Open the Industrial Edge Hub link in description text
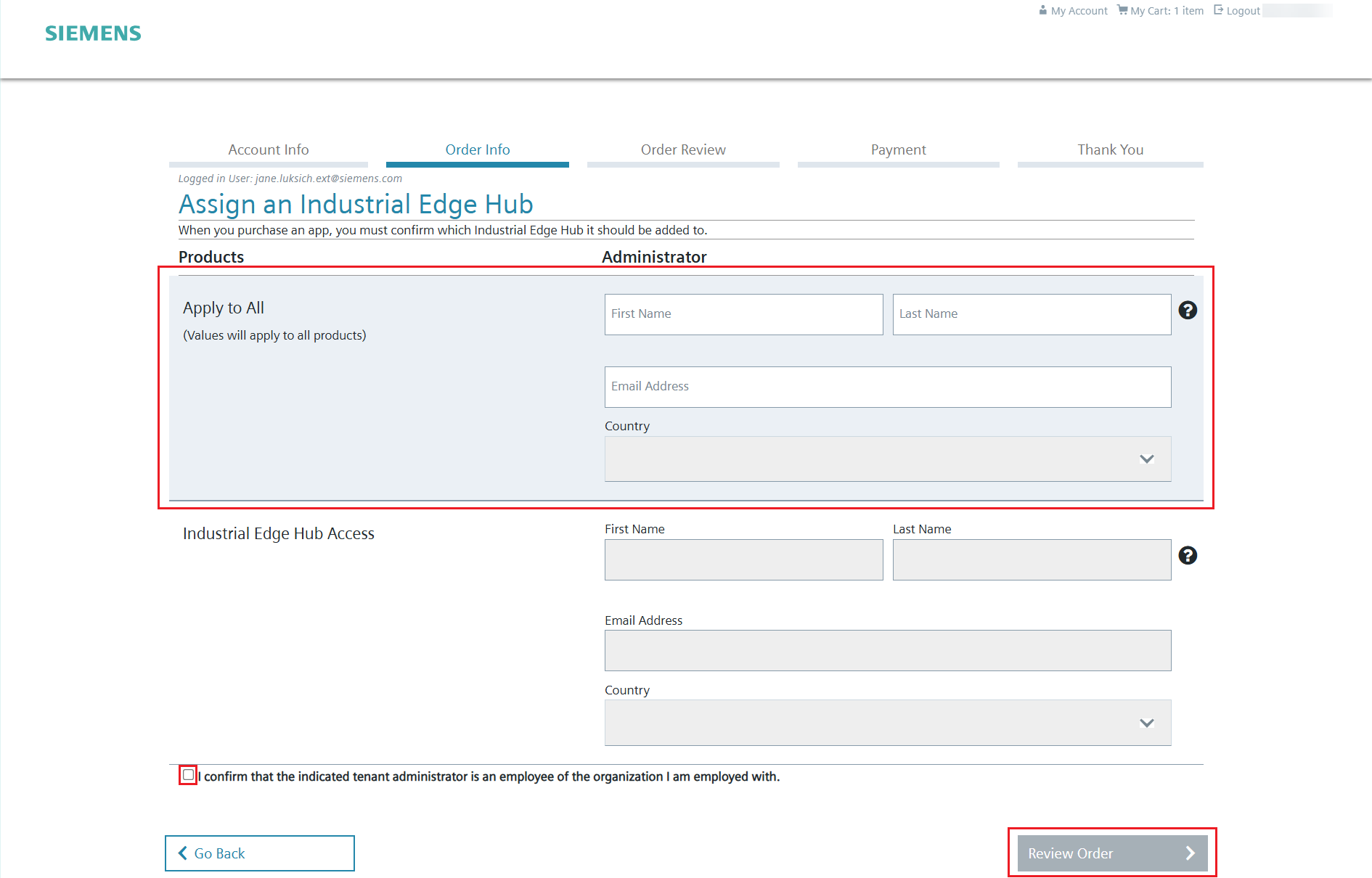This screenshot has width=1372, height=878. (x=528, y=230)
